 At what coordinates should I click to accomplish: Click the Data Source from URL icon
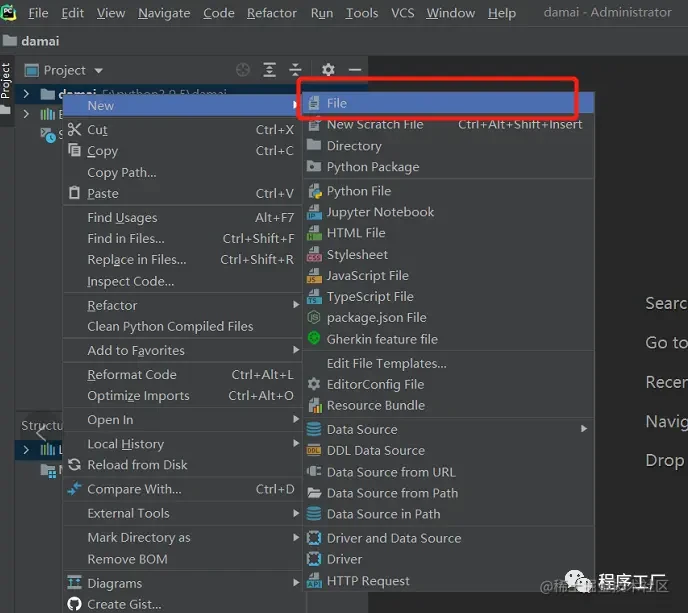pyautogui.click(x=314, y=472)
